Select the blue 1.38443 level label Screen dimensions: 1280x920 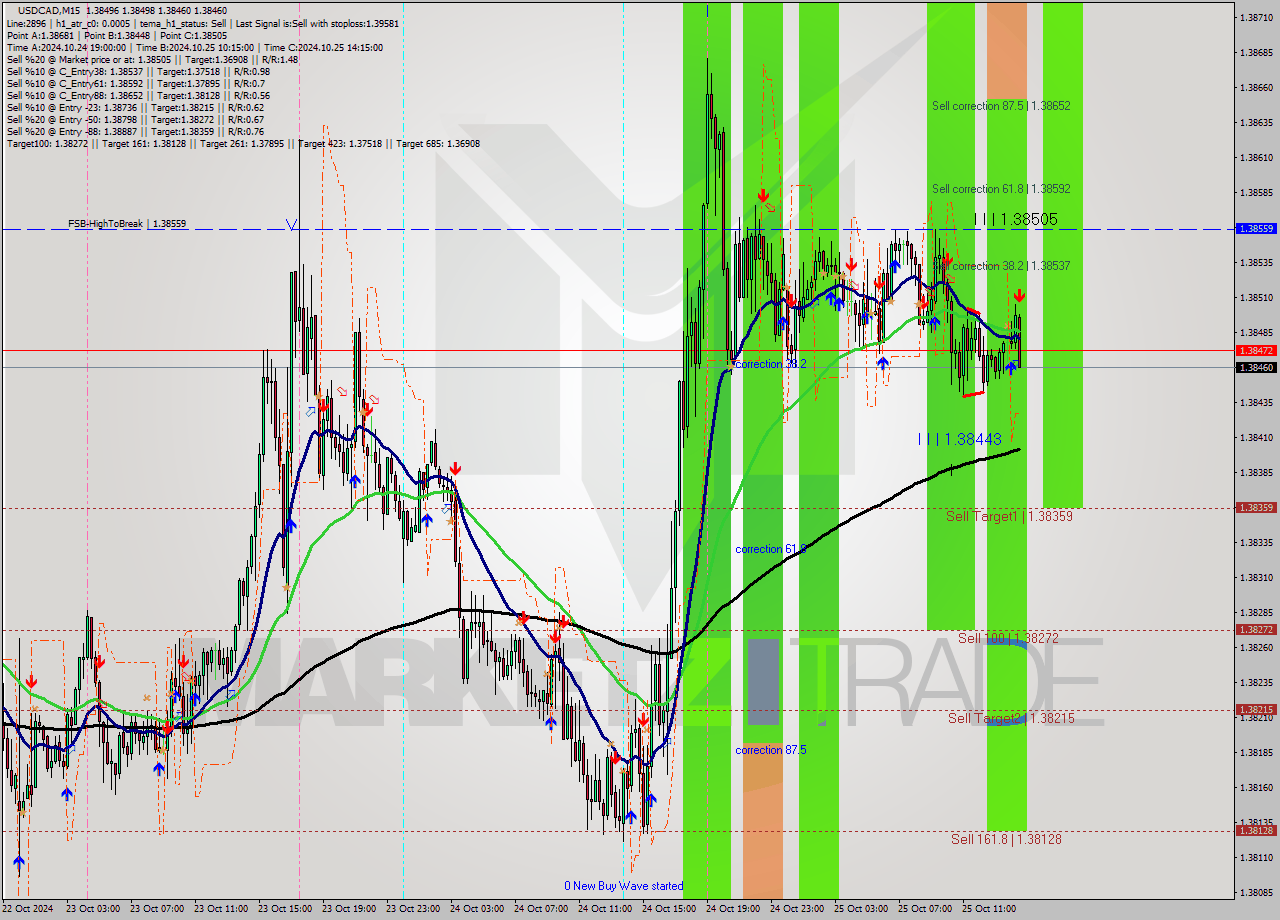click(959, 439)
